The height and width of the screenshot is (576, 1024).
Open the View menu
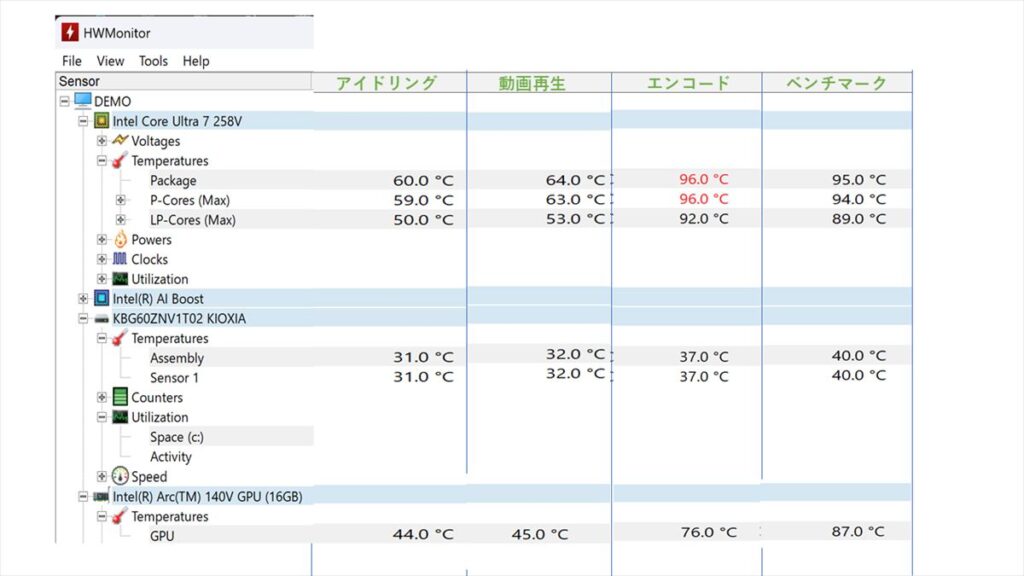110,61
